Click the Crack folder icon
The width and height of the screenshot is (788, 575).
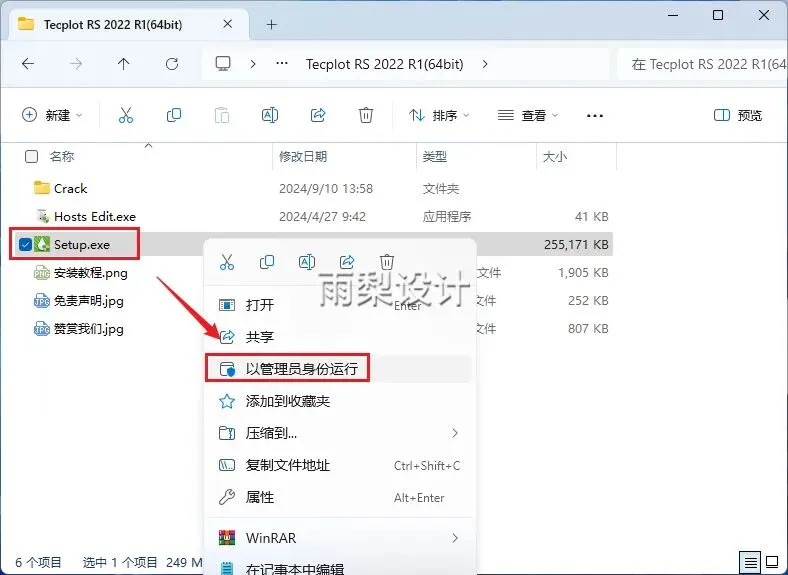pos(42,188)
